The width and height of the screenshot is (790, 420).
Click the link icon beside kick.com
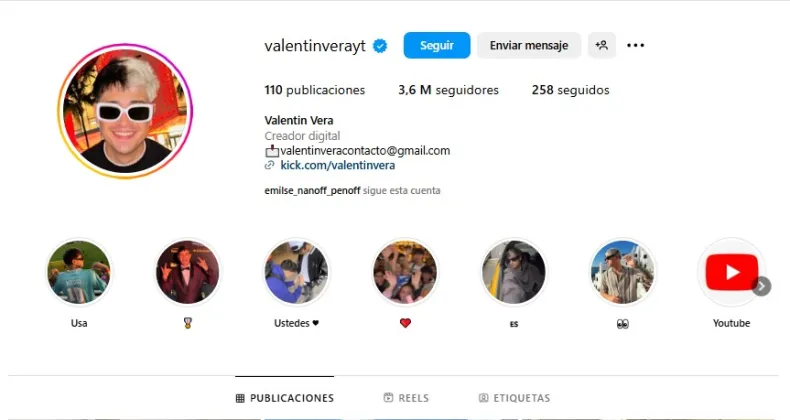[x=270, y=165]
